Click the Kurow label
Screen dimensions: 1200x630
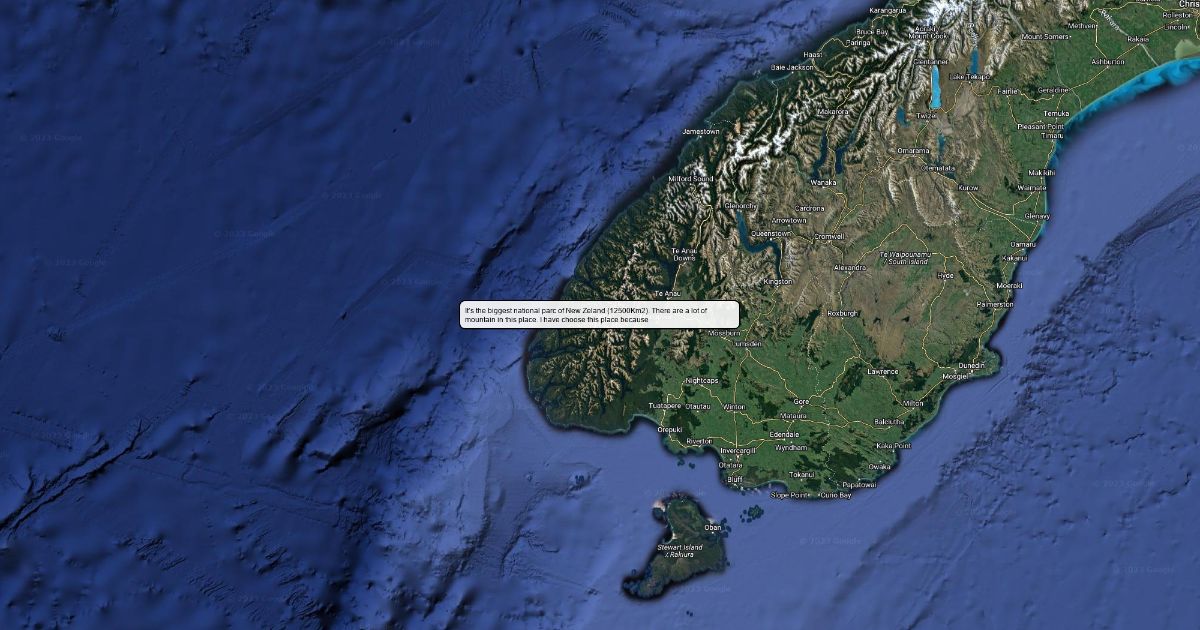coord(968,188)
